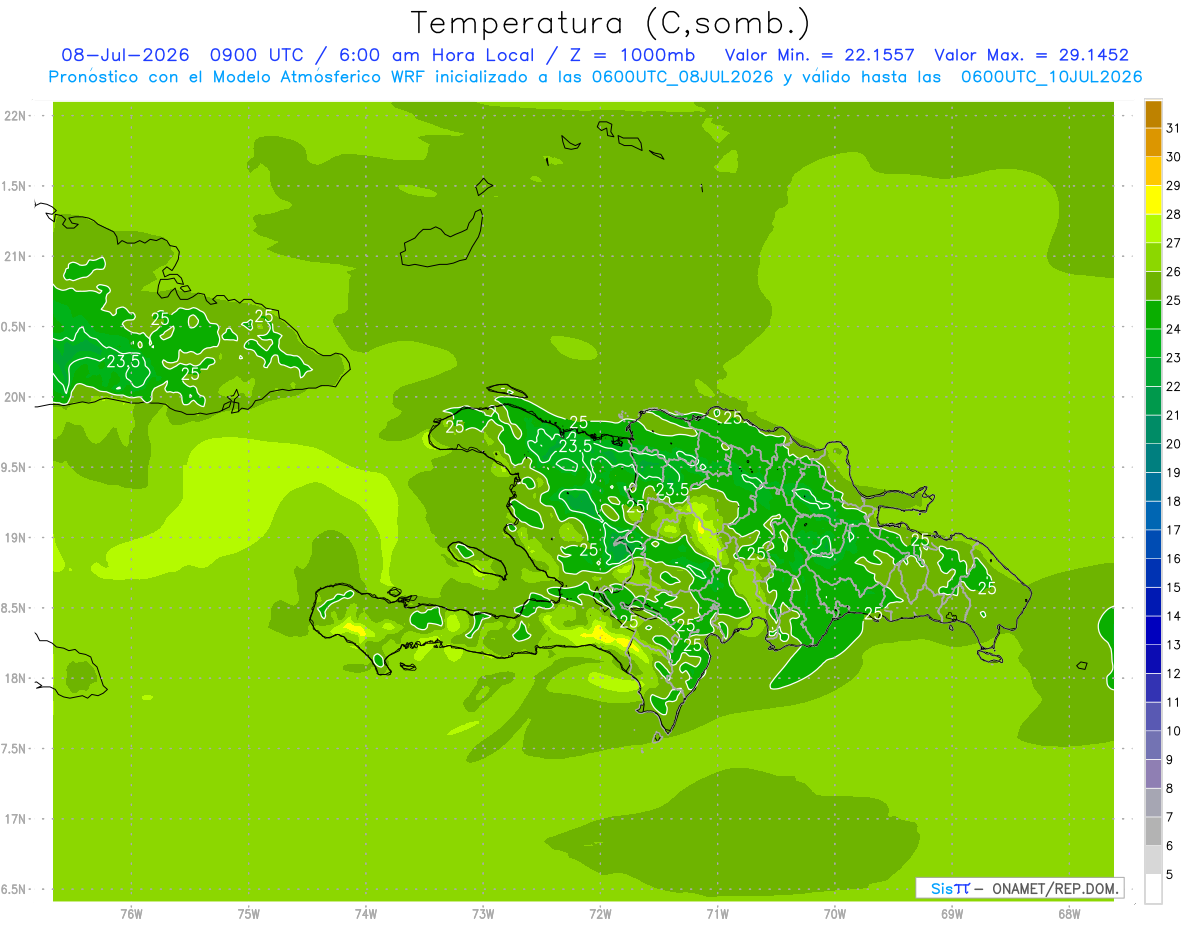Screen dimensions: 1200x927
Task: Click the Temperatura (C,somb.) title
Action: click(x=611, y=23)
